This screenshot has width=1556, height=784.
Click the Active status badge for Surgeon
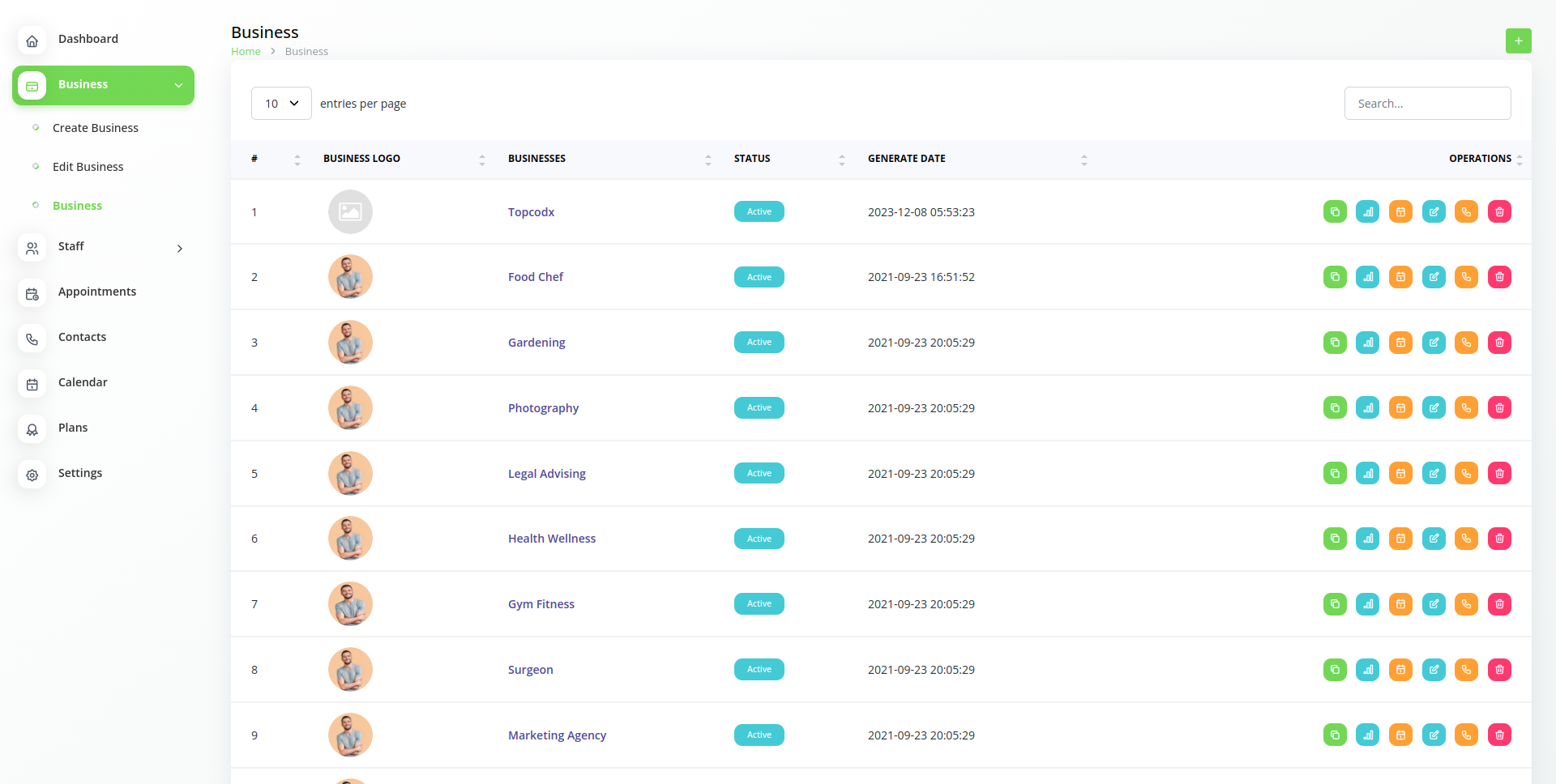point(759,670)
